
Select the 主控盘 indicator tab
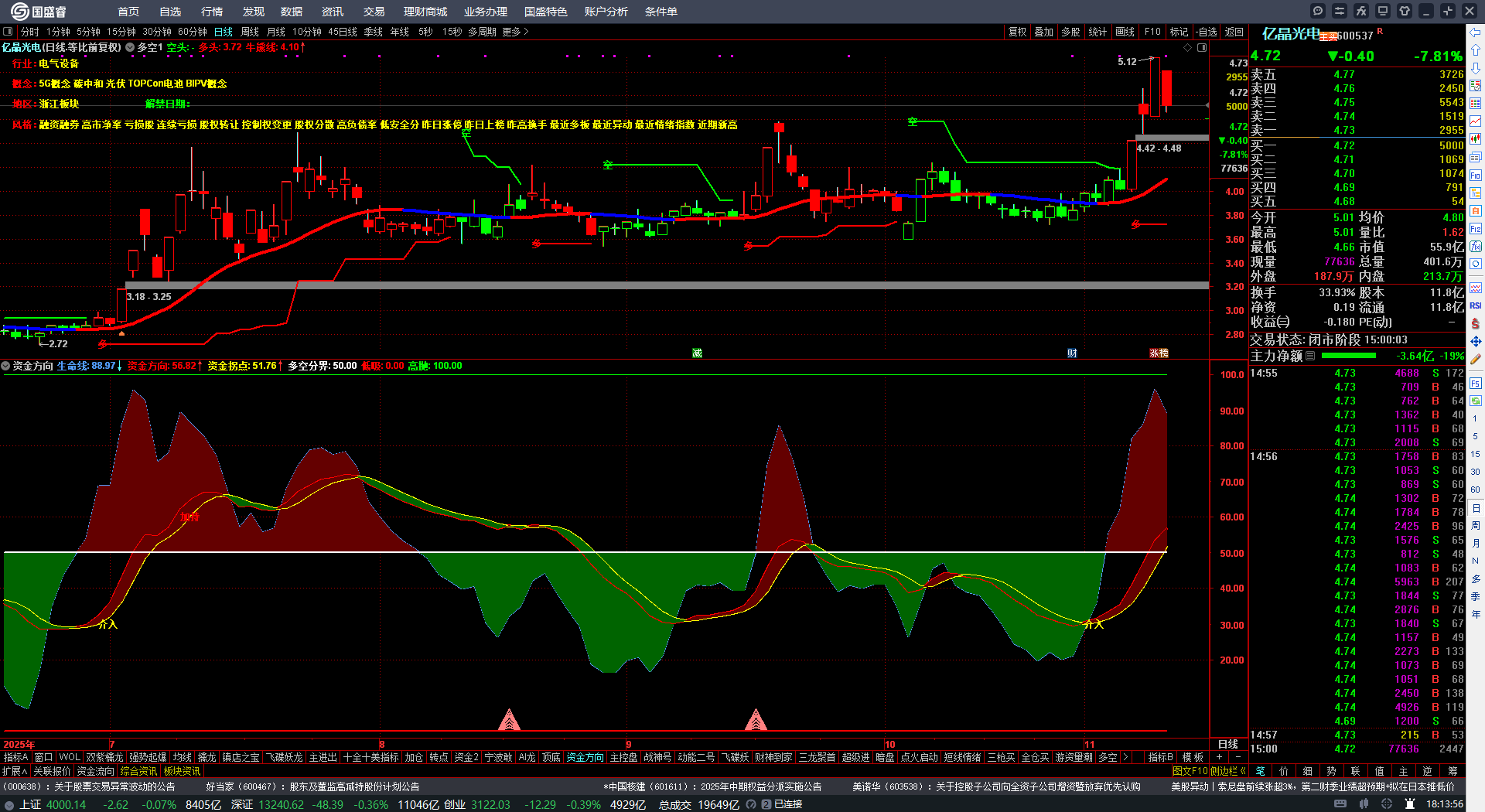[623, 757]
